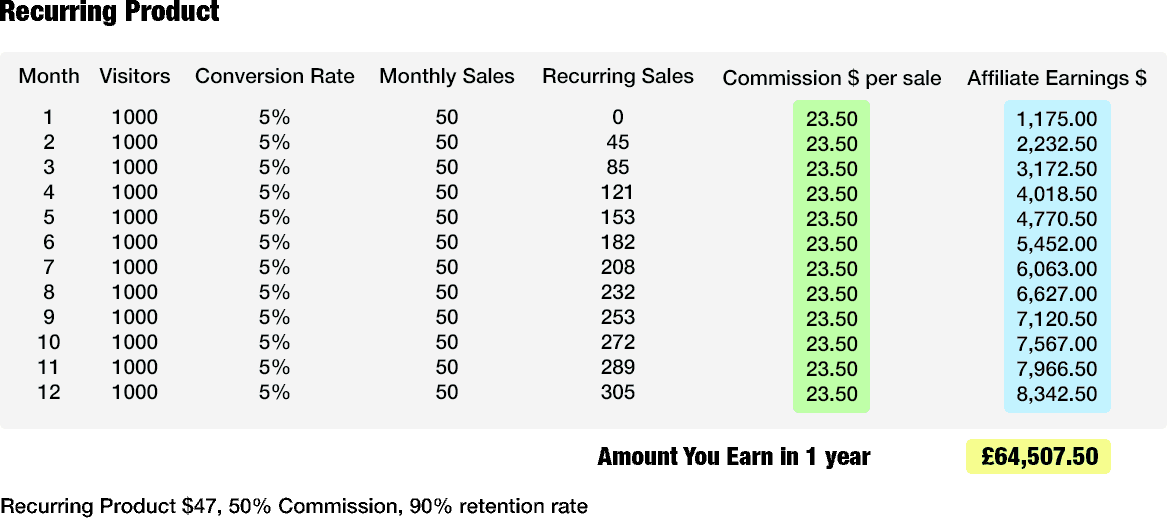
Task: Select earnings cell 7,966.50
Action: click(x=1057, y=369)
